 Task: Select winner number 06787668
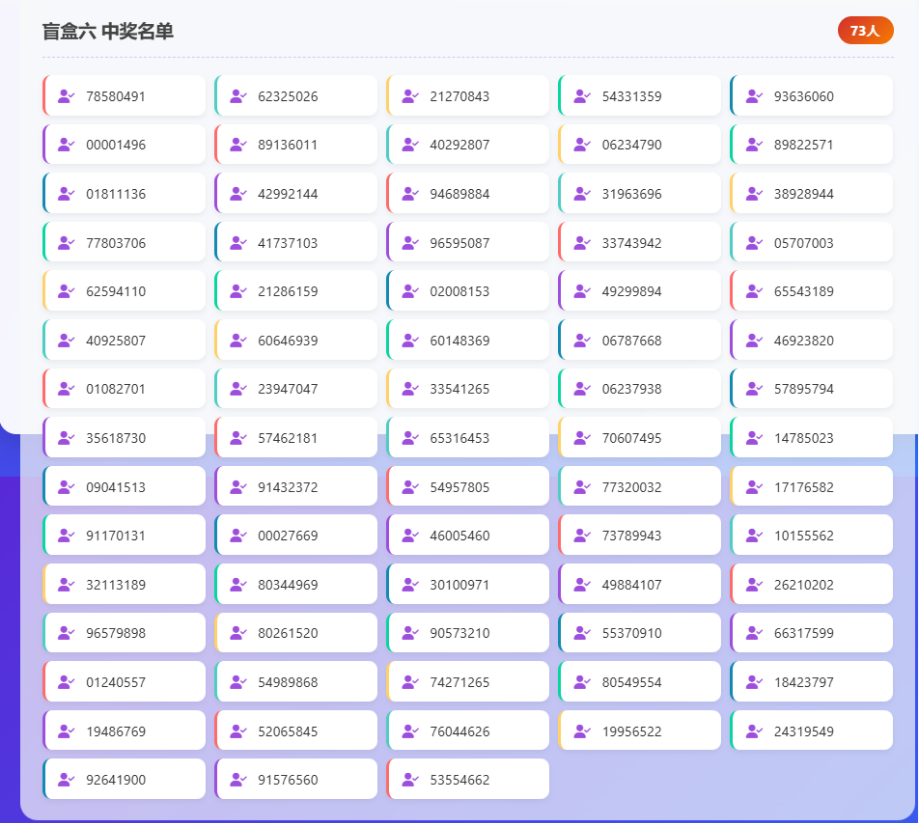pyautogui.click(x=640, y=341)
